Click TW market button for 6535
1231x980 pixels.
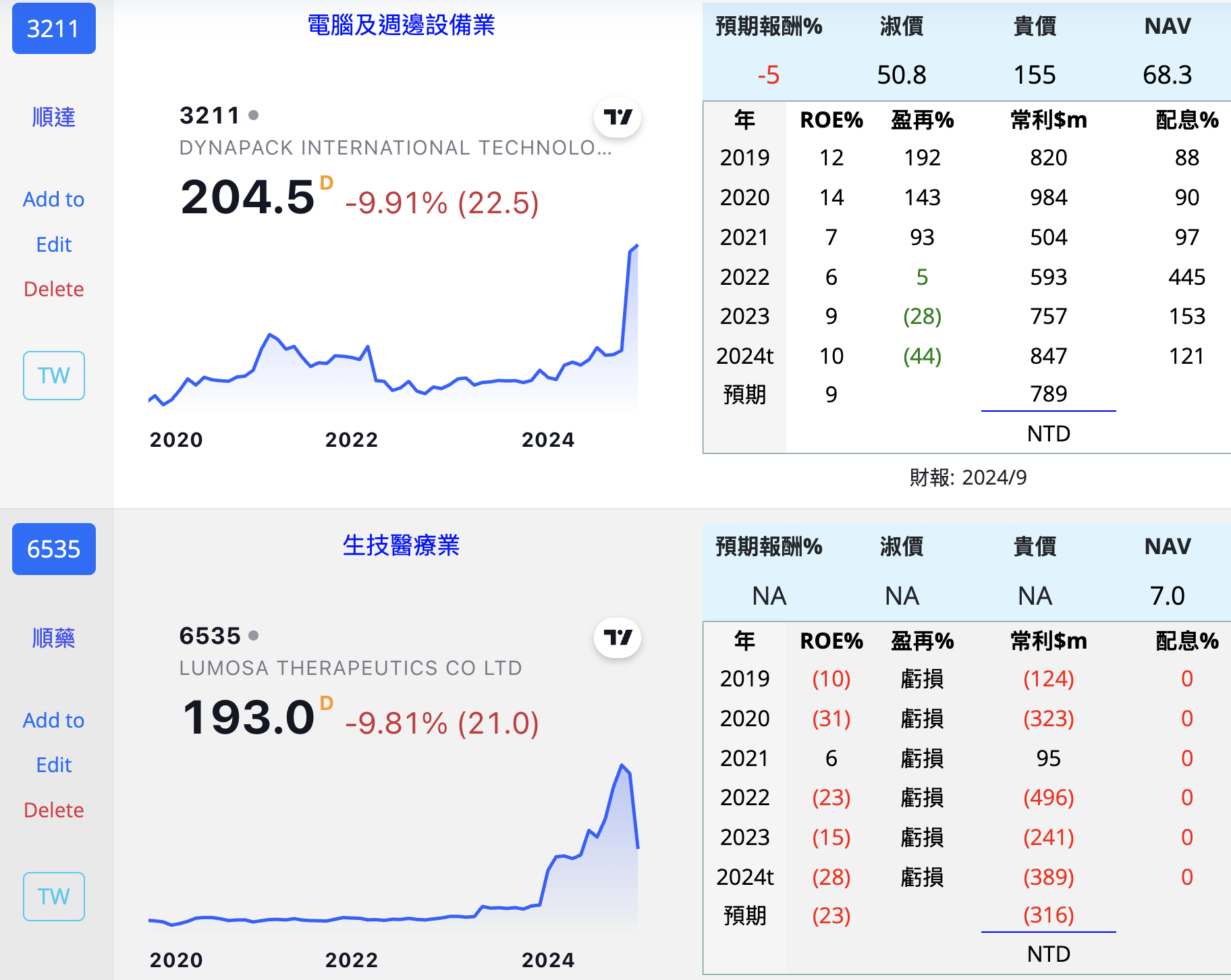coord(54,896)
